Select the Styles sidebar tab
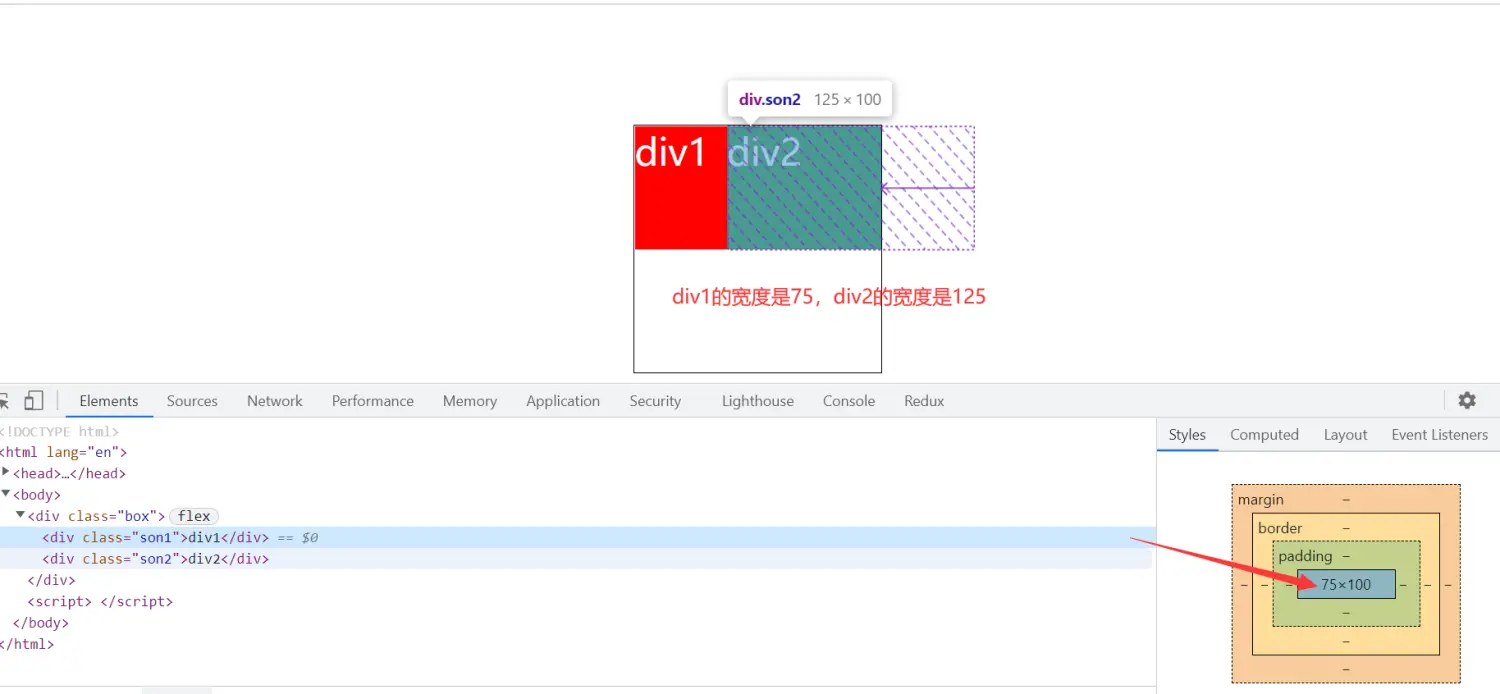The width and height of the screenshot is (1500, 694). point(1187,435)
